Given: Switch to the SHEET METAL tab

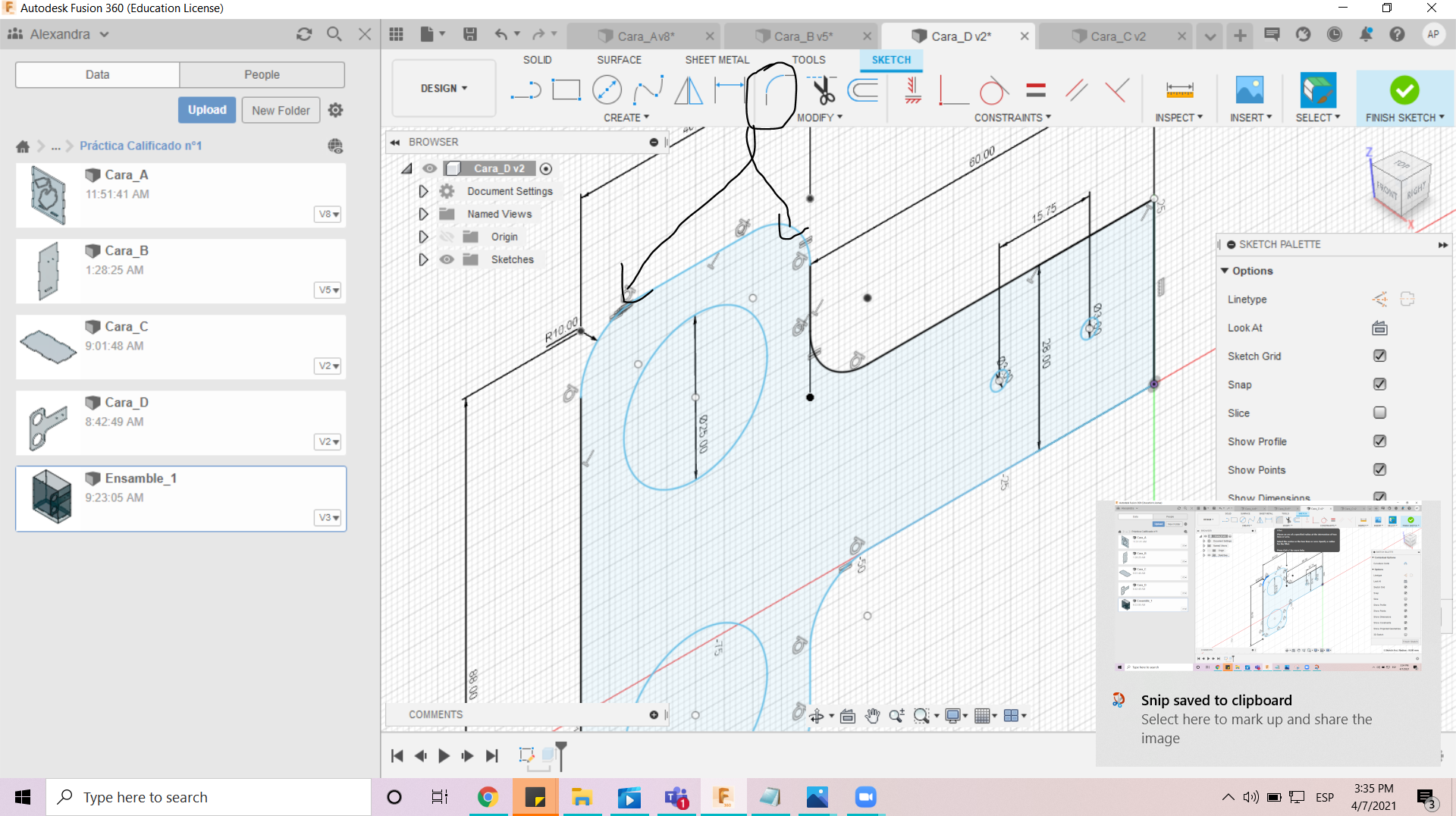Looking at the screenshot, I should tap(717, 60).
